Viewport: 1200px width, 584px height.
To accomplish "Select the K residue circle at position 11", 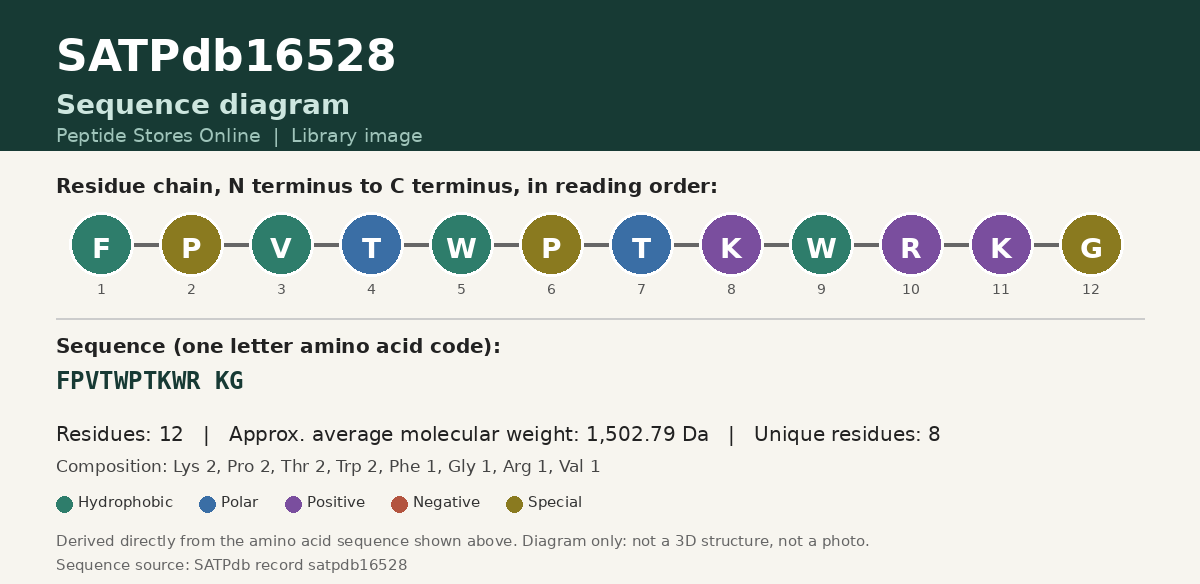I will tap(1001, 245).
